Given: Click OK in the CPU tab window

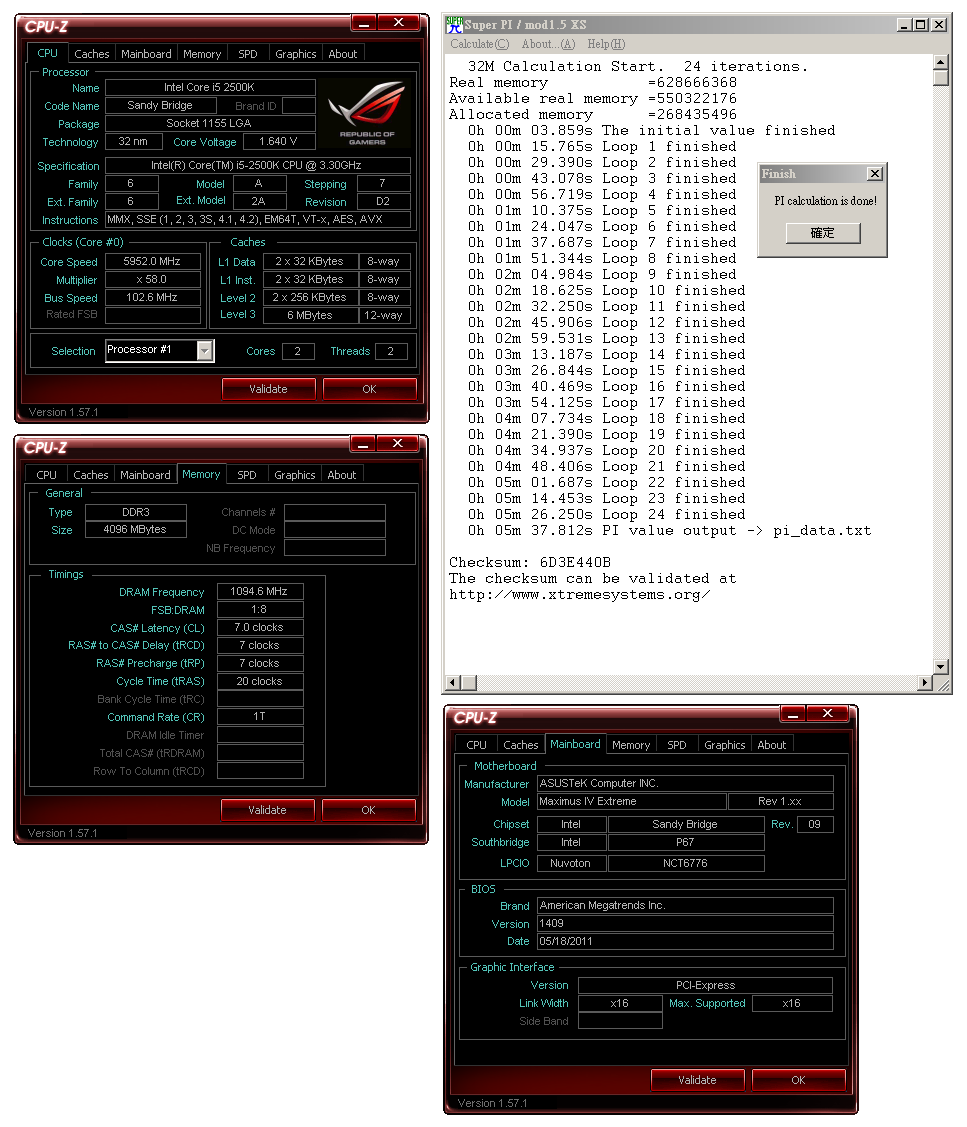Looking at the screenshot, I should pyautogui.click(x=370, y=389).
